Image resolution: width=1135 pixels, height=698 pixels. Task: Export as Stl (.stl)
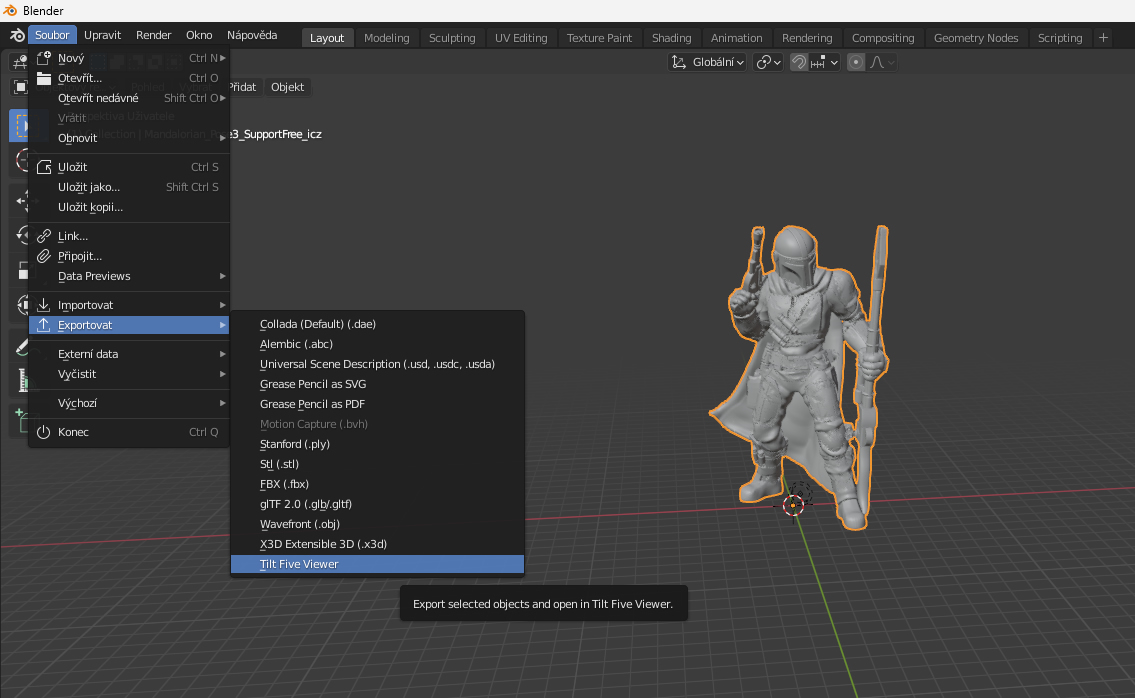(x=377, y=464)
